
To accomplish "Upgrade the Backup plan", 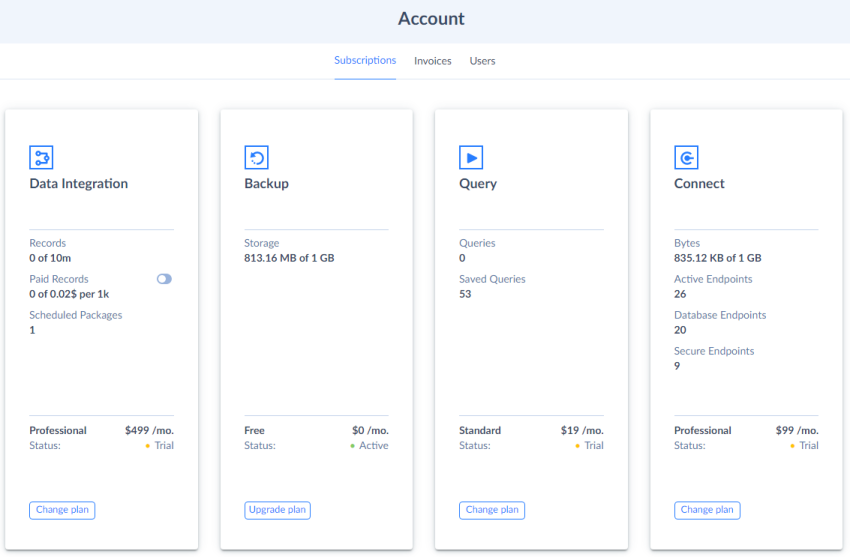I will pos(278,510).
